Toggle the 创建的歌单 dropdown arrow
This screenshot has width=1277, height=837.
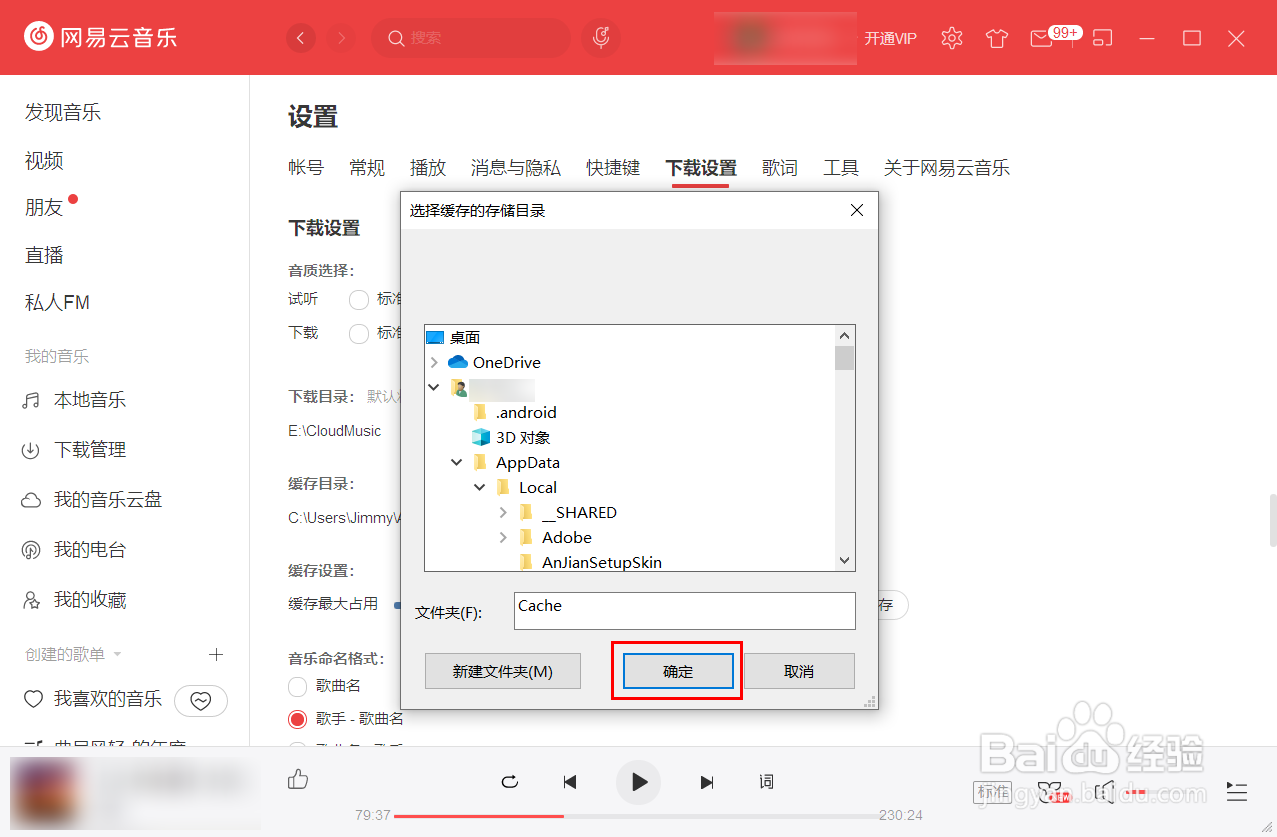117,654
